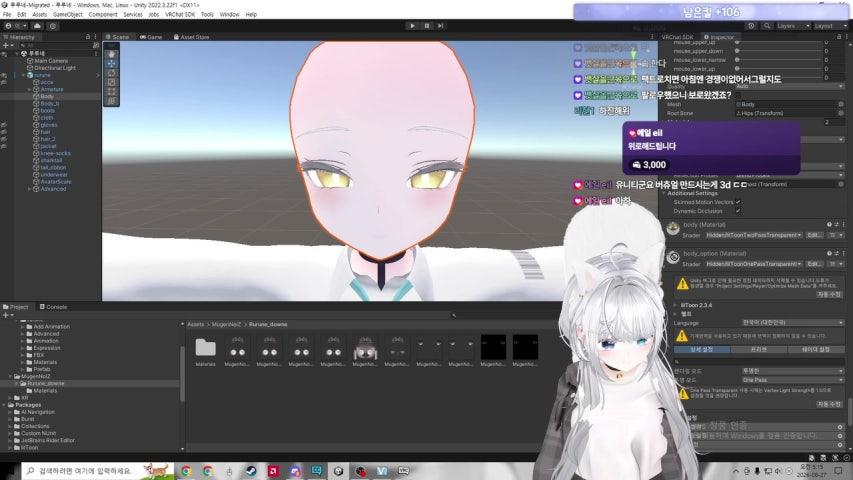Click the Hierarchy create plus button
The width and height of the screenshot is (853, 480).
[7, 46]
